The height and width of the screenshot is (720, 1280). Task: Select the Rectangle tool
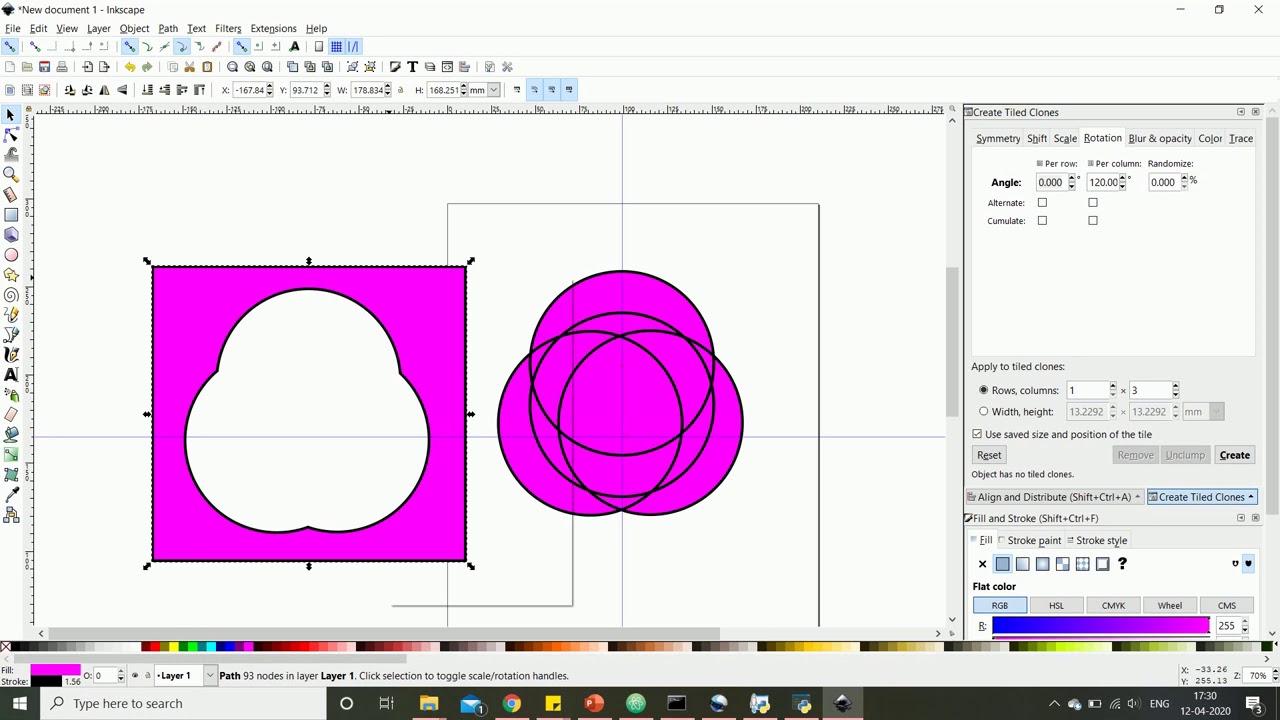pos(11,215)
